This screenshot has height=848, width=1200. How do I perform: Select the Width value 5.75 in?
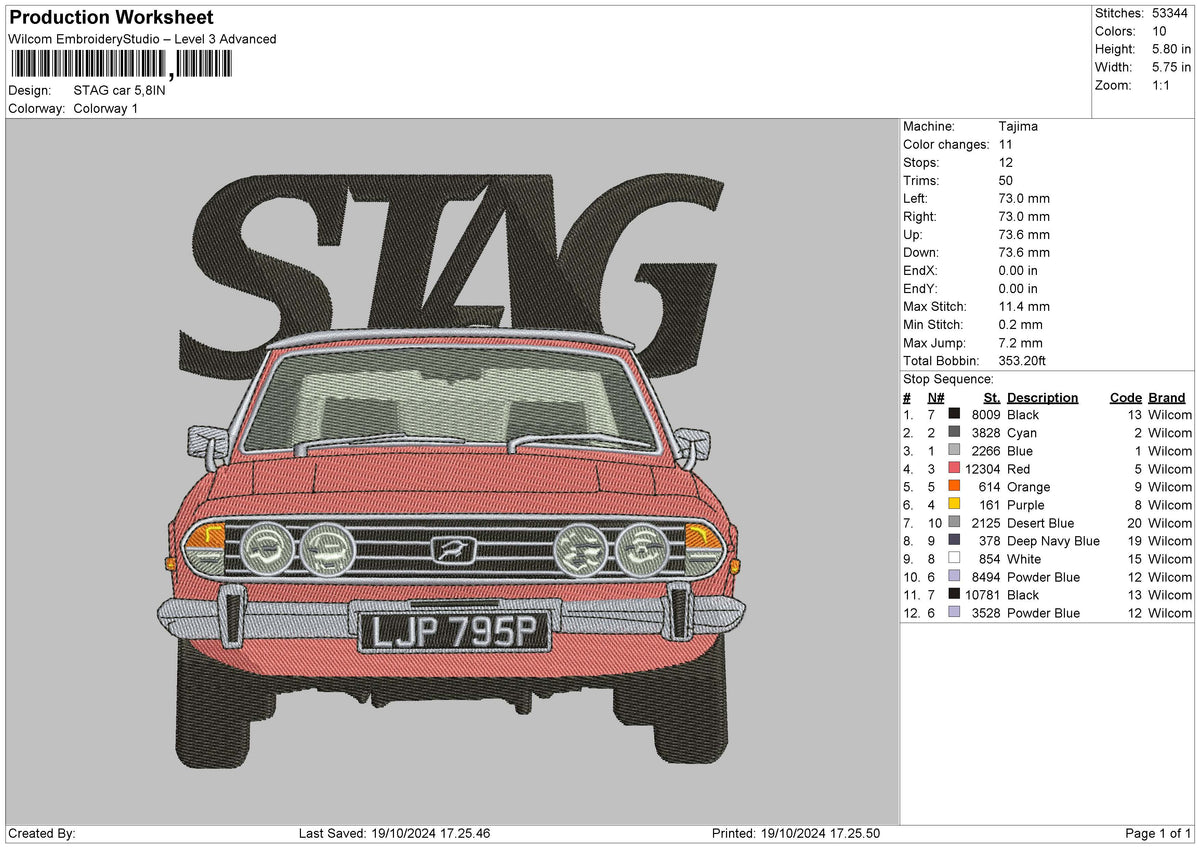point(1172,67)
